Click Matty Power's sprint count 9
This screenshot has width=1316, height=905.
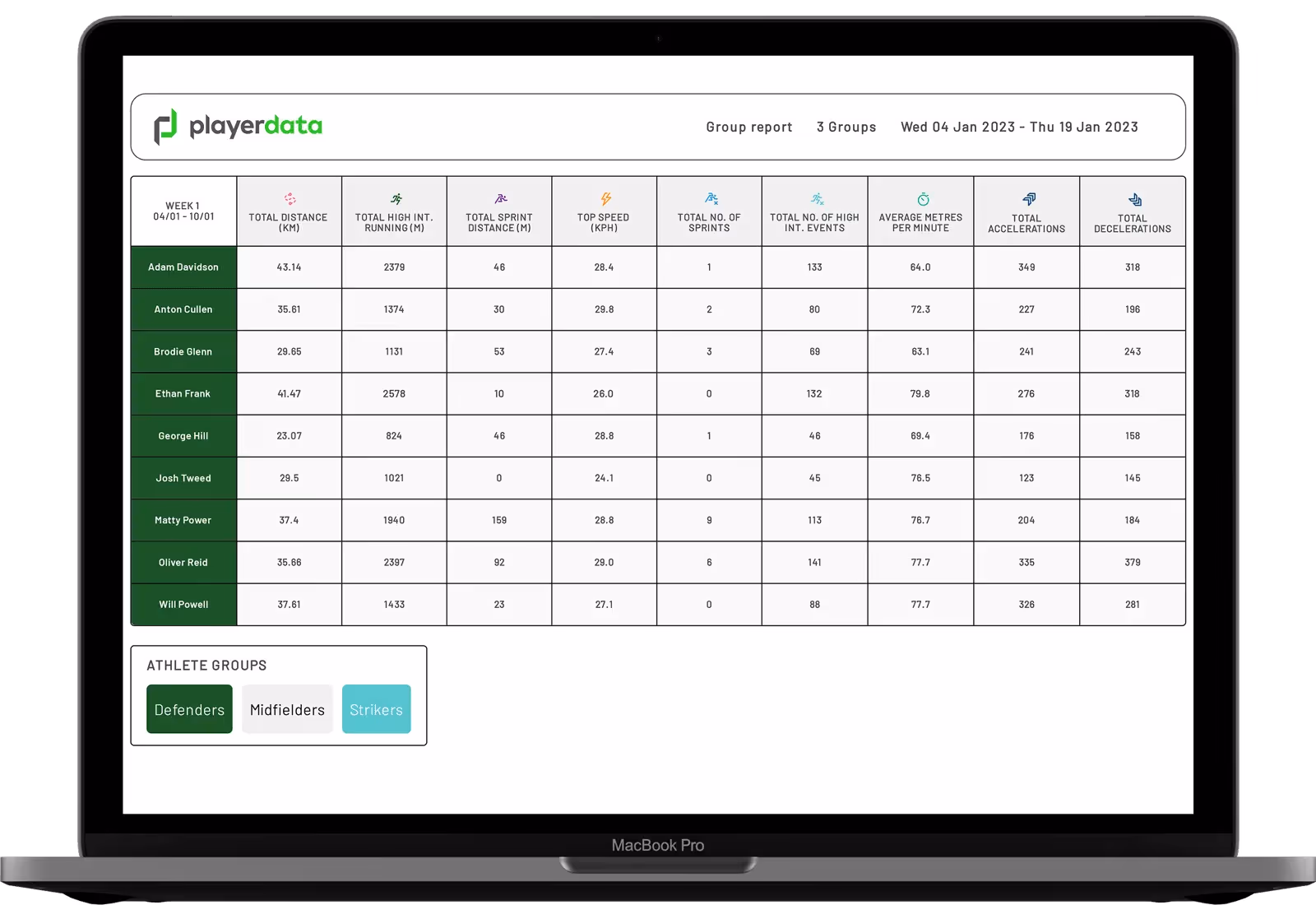tap(709, 520)
